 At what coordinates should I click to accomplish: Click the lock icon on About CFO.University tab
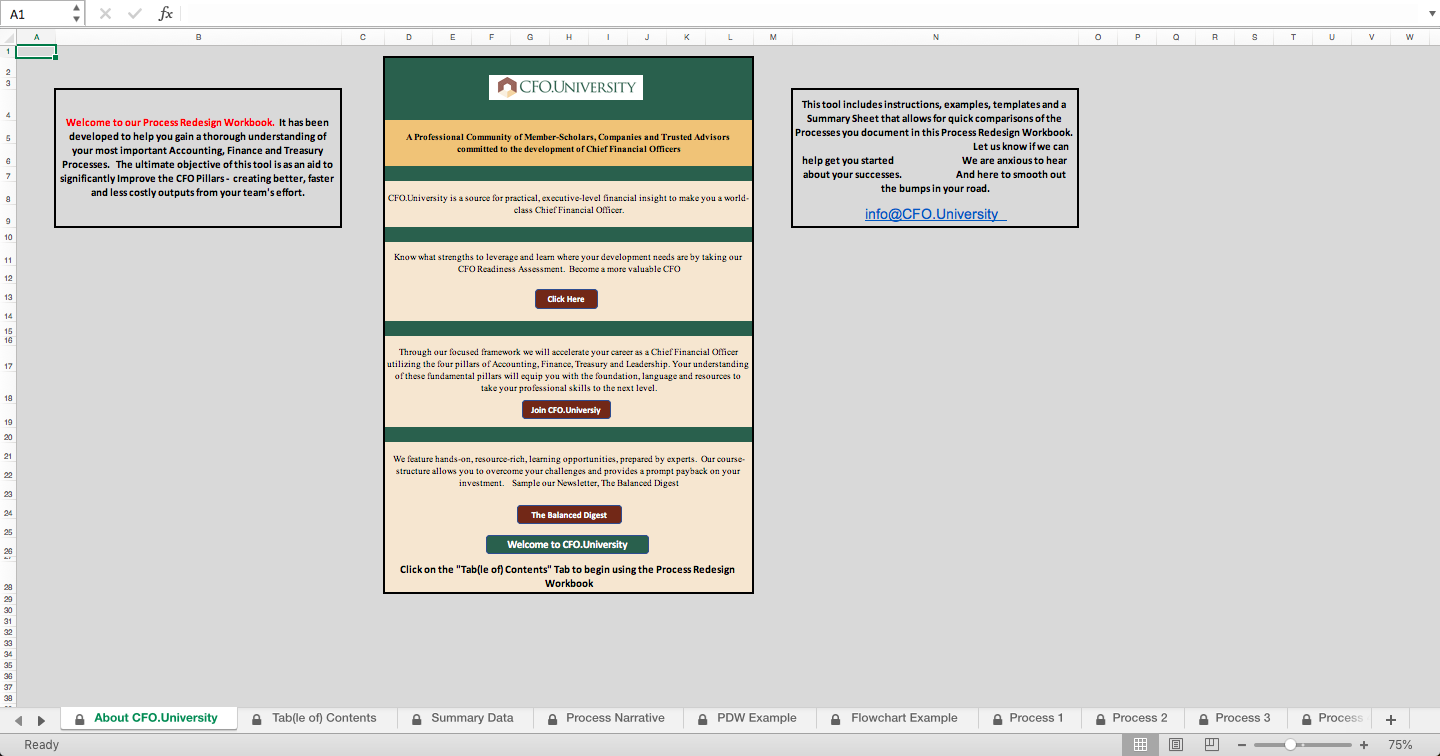pos(80,719)
